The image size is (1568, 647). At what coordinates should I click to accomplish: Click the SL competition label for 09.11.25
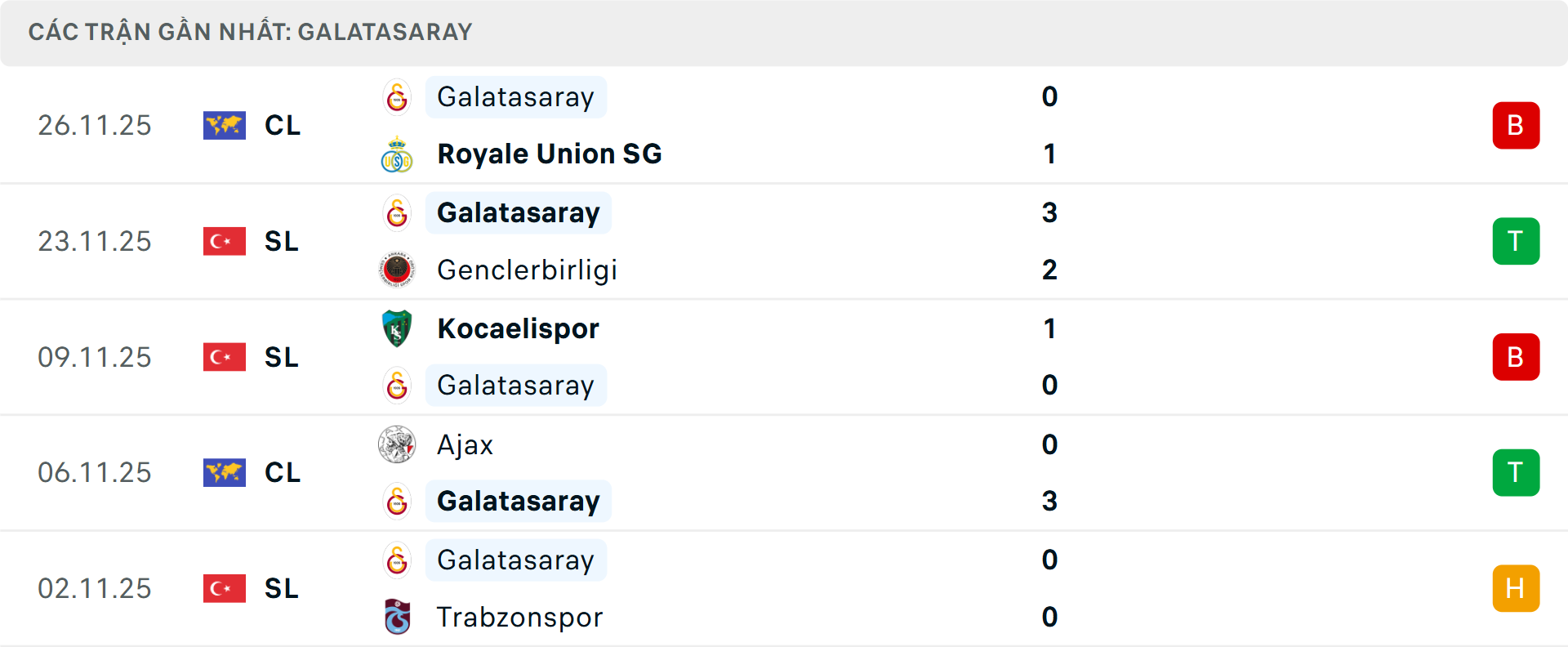click(x=281, y=357)
